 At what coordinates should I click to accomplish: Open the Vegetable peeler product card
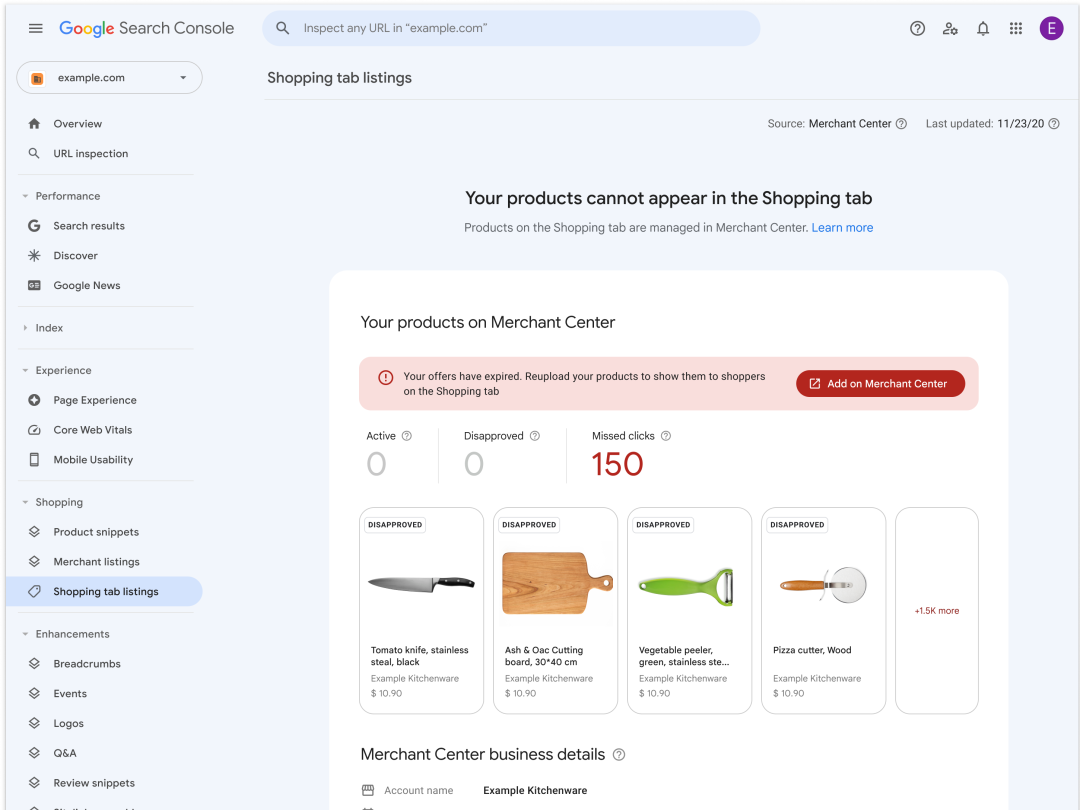click(x=689, y=611)
